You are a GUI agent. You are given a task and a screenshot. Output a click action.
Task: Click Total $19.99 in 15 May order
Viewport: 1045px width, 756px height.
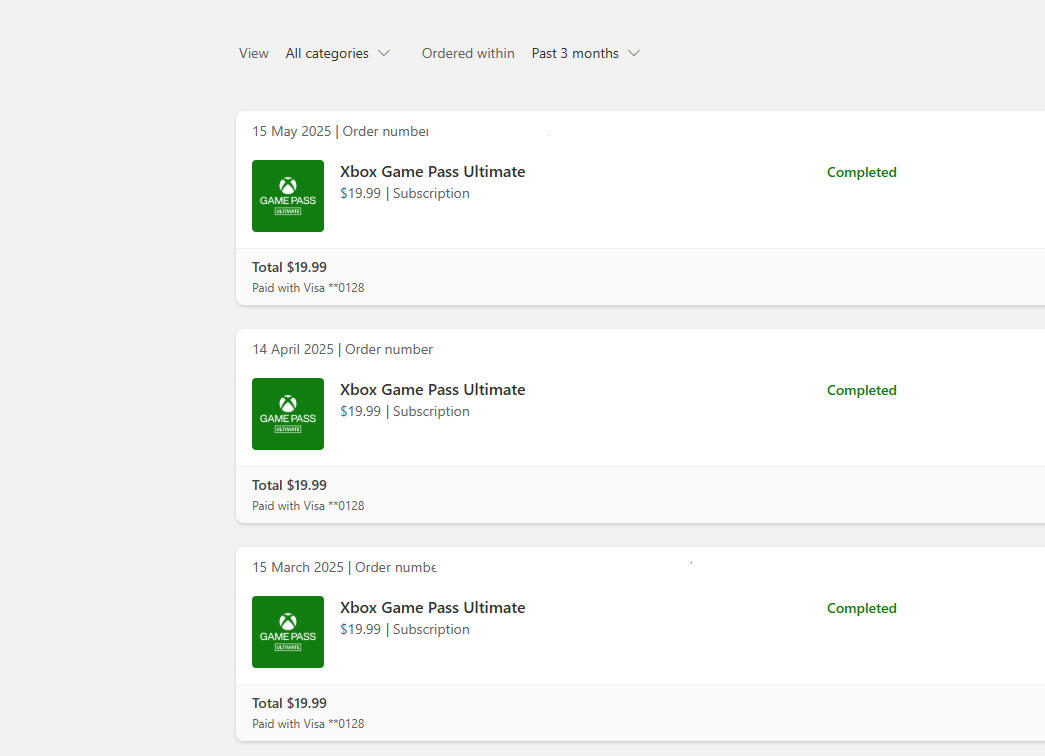tap(289, 267)
